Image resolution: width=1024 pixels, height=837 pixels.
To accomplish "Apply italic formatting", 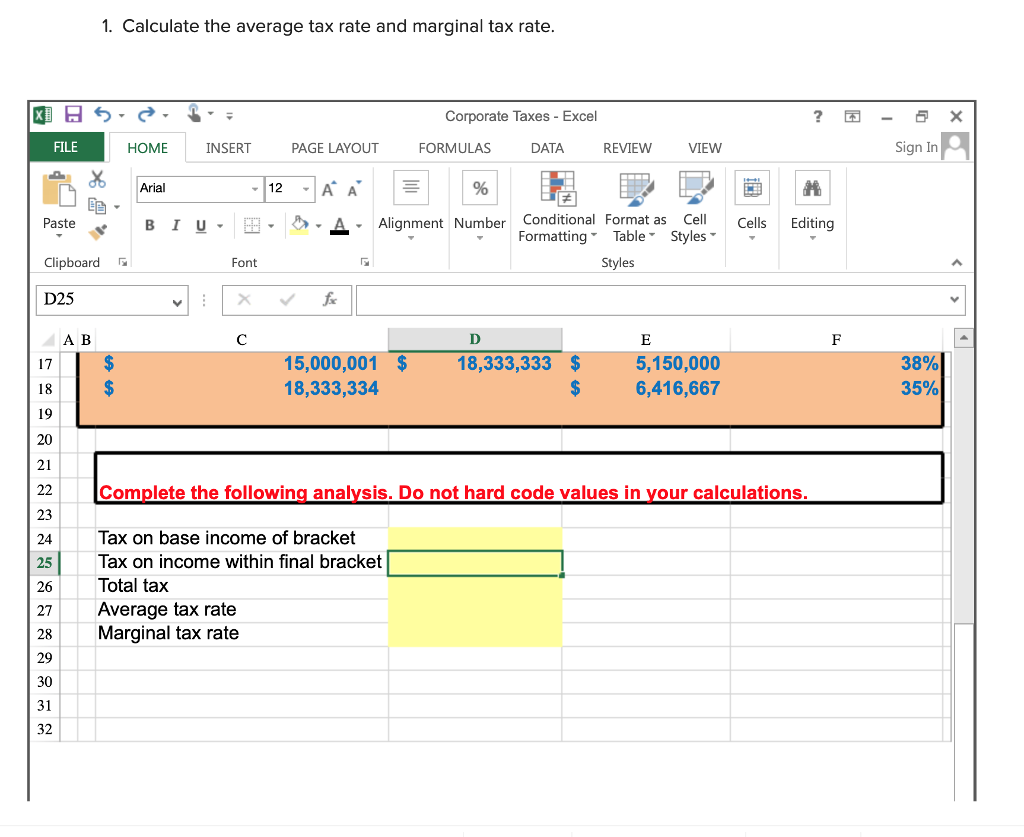I will 175,224.
